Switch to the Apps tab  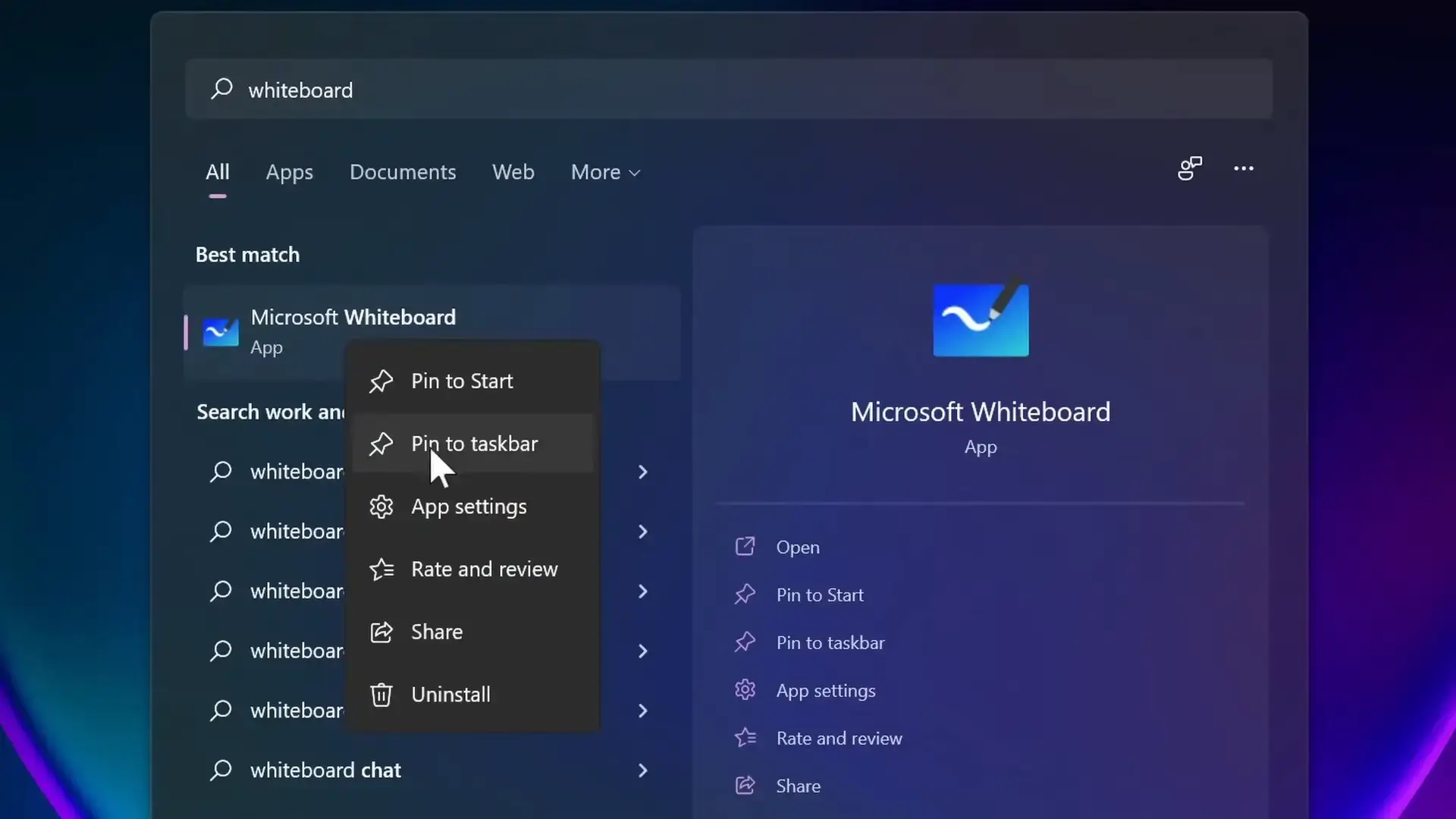click(289, 173)
